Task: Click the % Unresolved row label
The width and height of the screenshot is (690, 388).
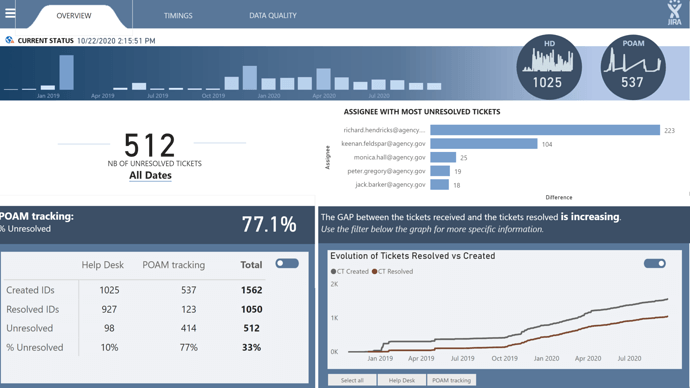Action: point(35,348)
